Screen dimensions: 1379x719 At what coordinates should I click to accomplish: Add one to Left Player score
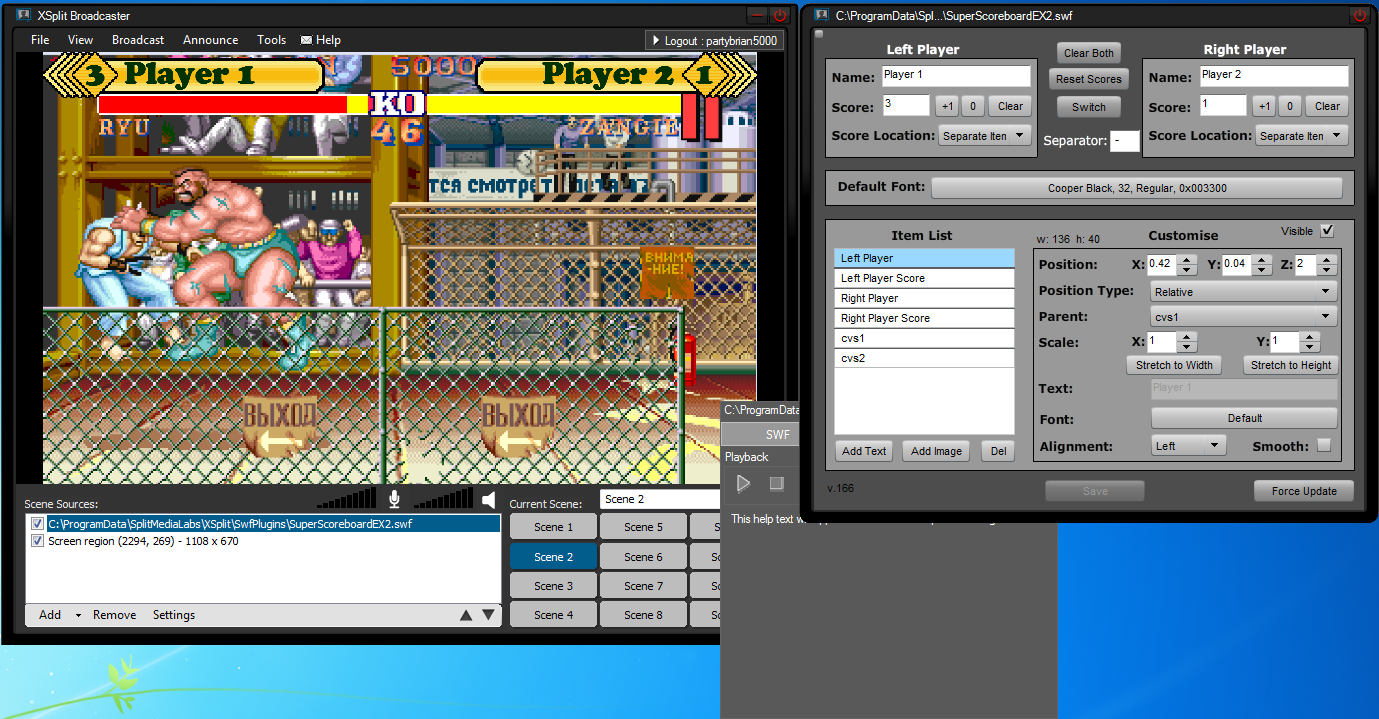click(947, 106)
